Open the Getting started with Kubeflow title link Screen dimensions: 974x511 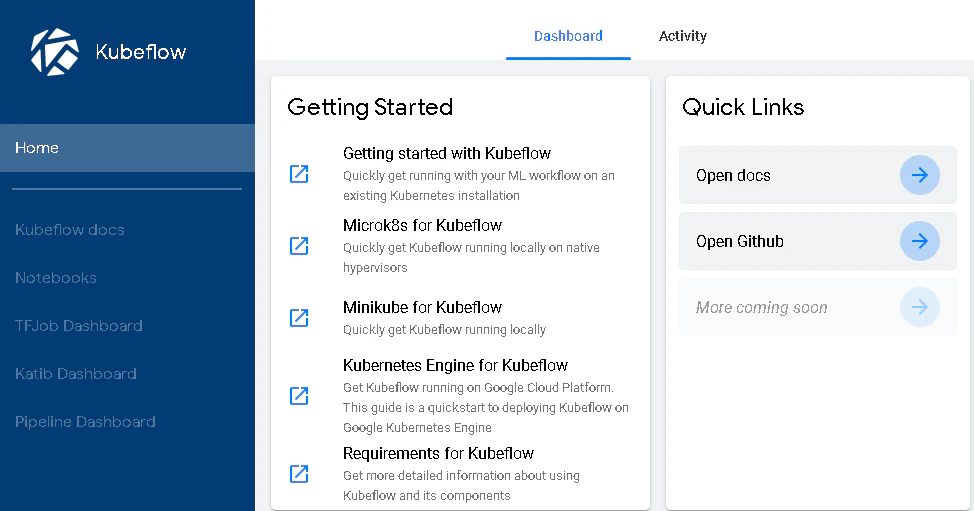447,153
